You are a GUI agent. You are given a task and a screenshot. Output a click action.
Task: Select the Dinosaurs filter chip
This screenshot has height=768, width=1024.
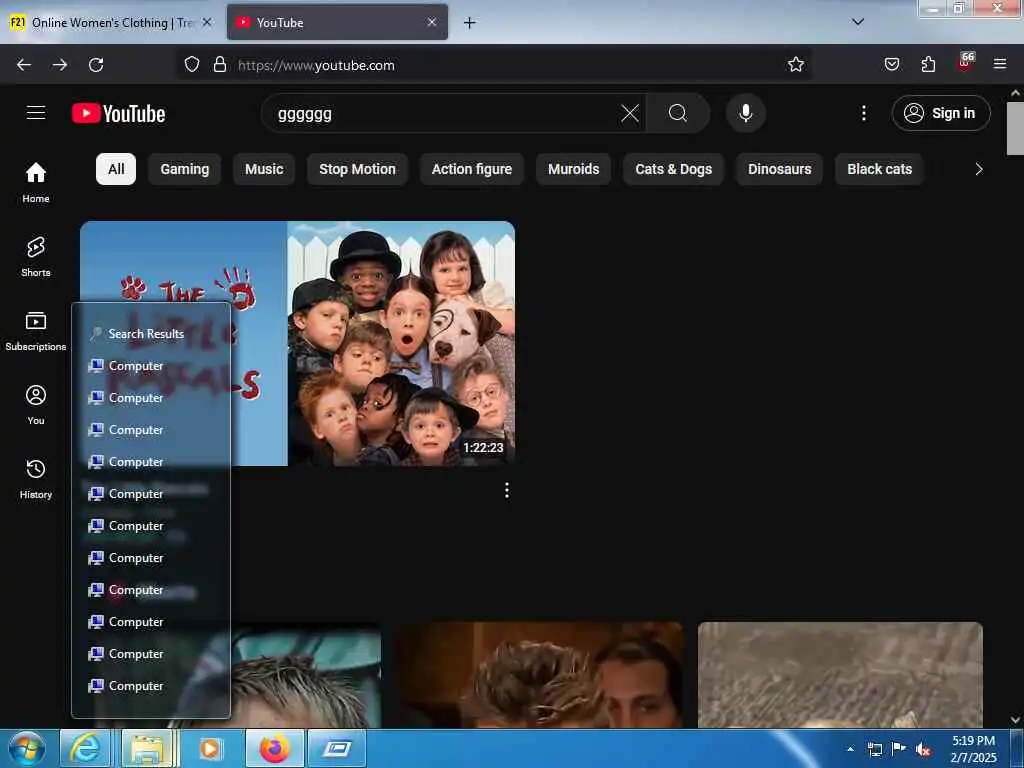pos(779,169)
